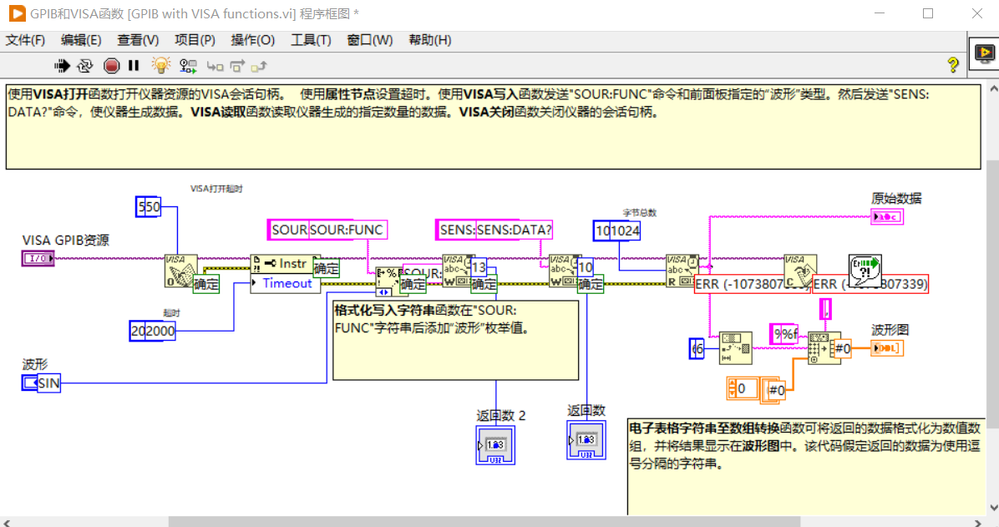Toggle the Retain Wire Values button
Viewport: 999px width, 527px height.
[x=188, y=66]
